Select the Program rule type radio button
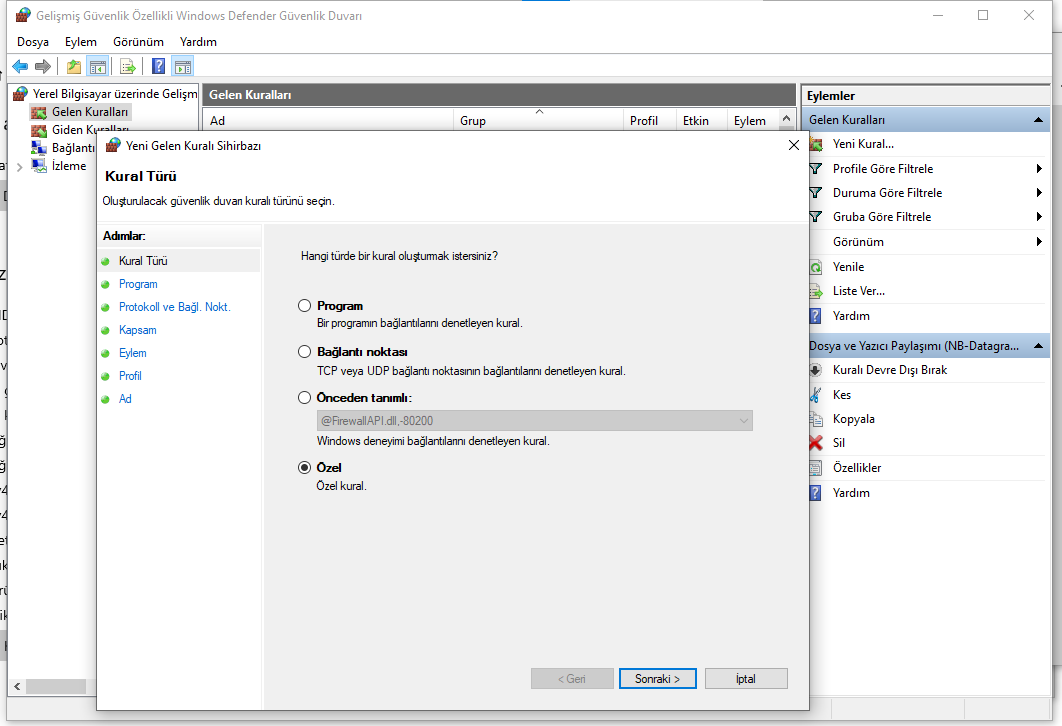Screen dimensions: 1062x726 tap(305, 306)
